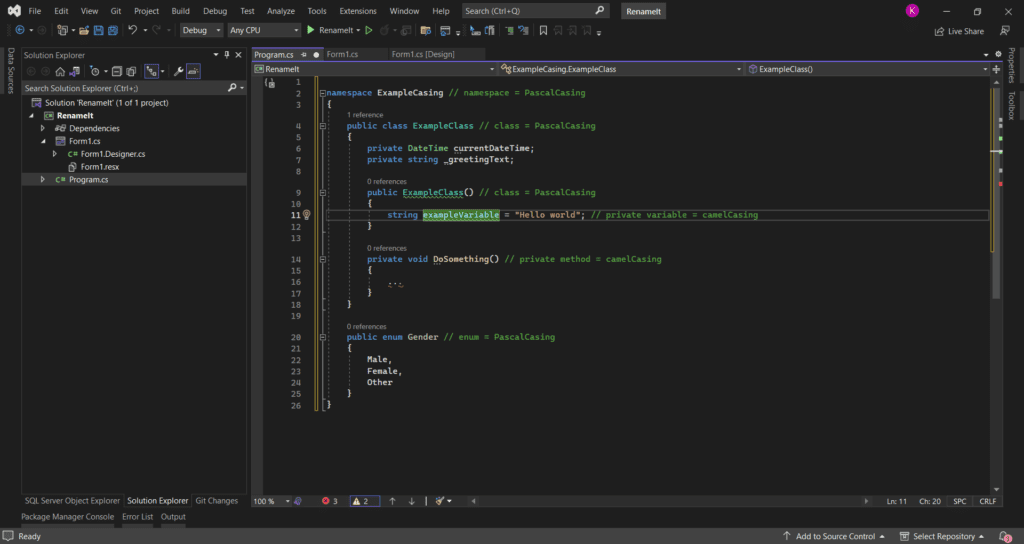Collapse the namespace ExampleCasing code block
The image size is (1024, 544).
coord(322,93)
